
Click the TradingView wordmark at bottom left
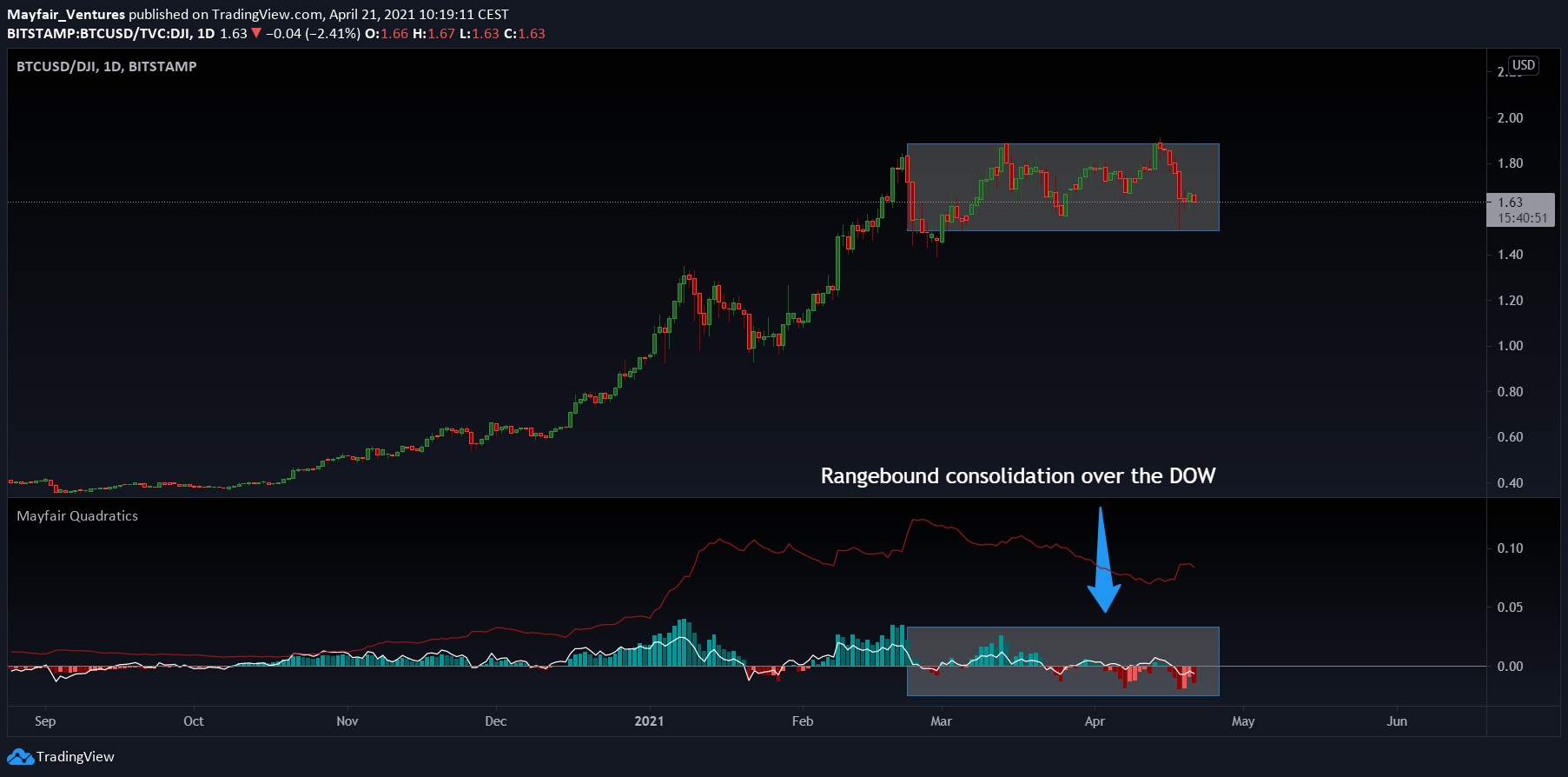[x=75, y=757]
